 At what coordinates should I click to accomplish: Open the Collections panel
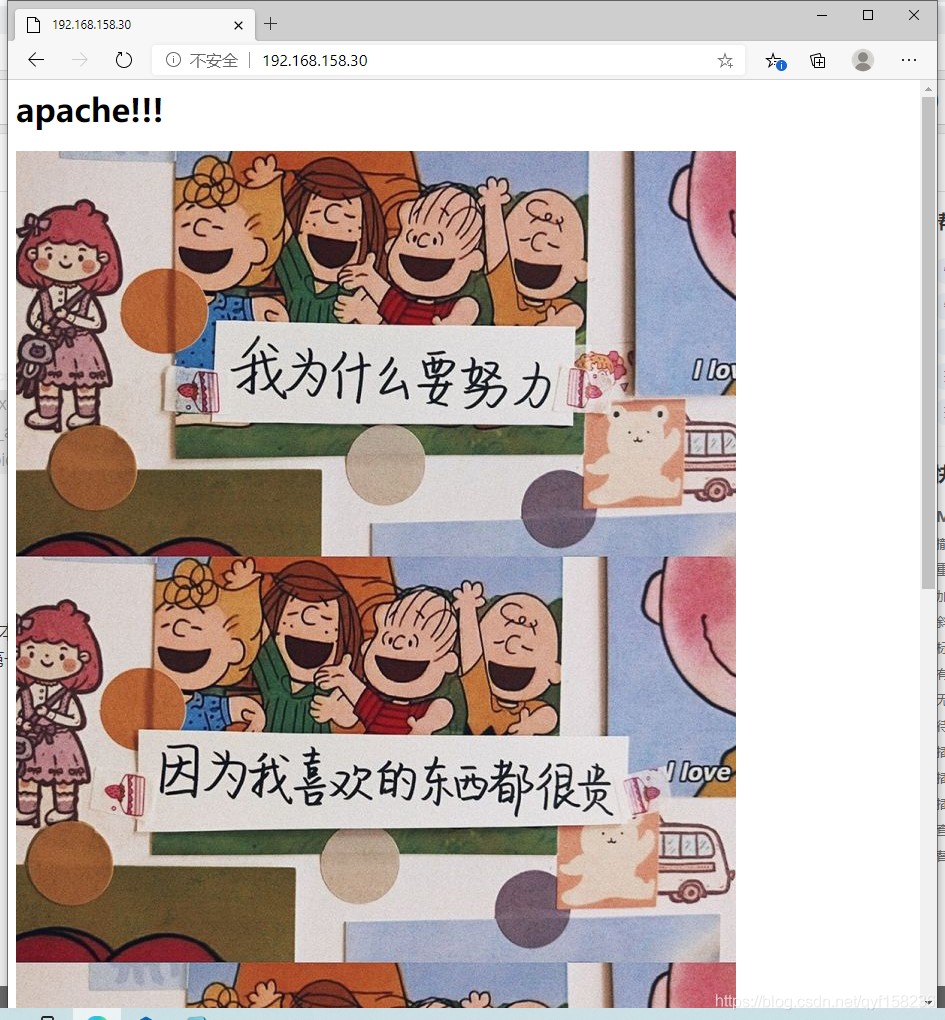(818, 60)
